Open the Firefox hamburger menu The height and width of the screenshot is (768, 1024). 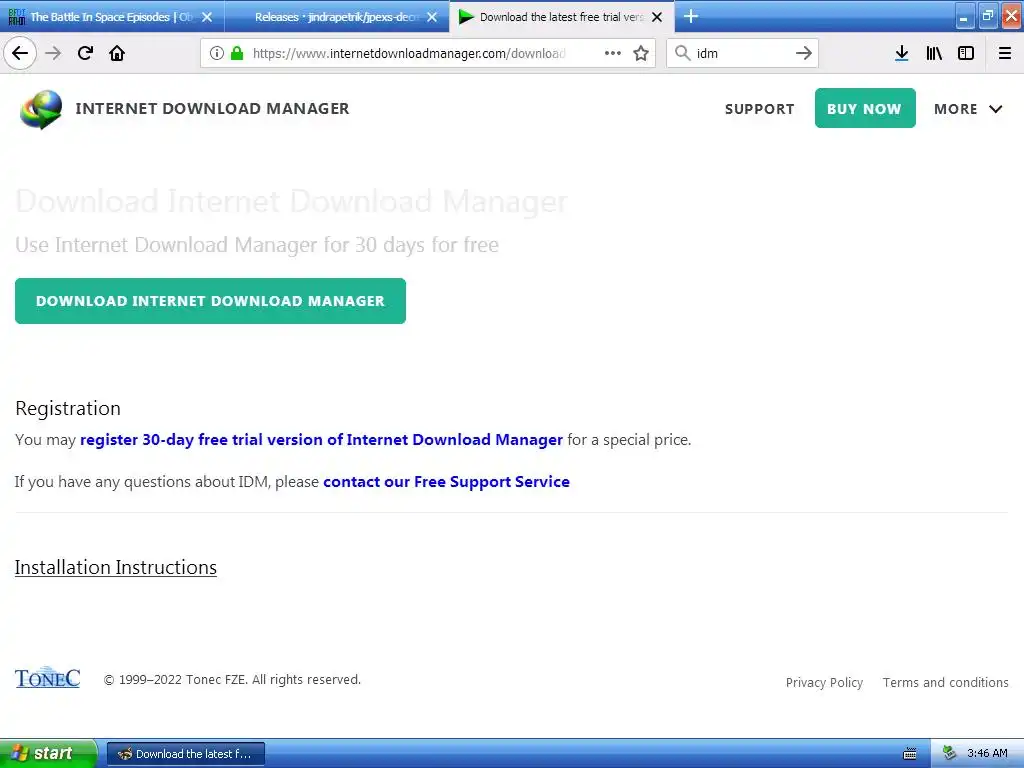tap(1005, 53)
